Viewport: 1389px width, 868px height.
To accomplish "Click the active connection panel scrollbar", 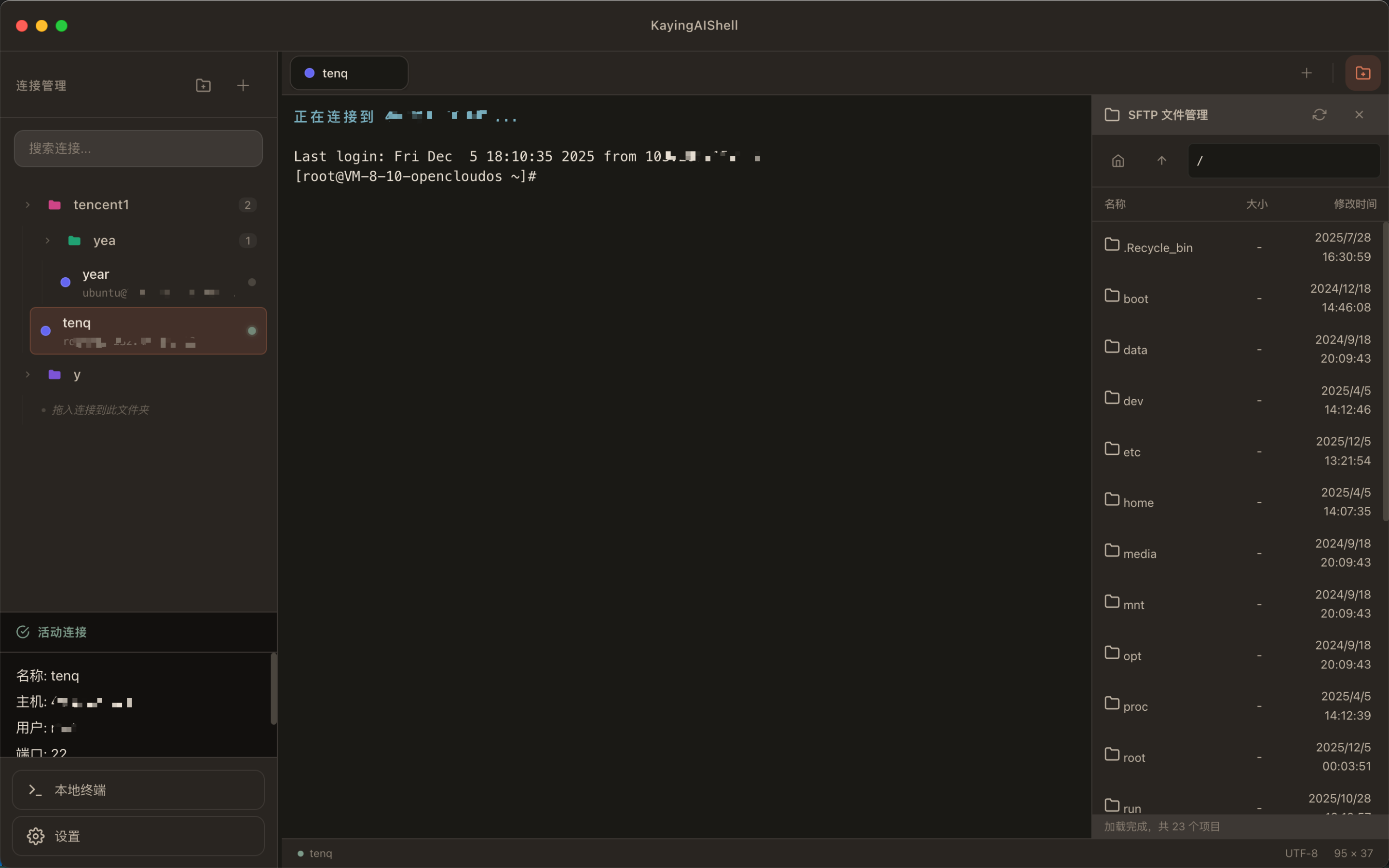I will click(274, 689).
